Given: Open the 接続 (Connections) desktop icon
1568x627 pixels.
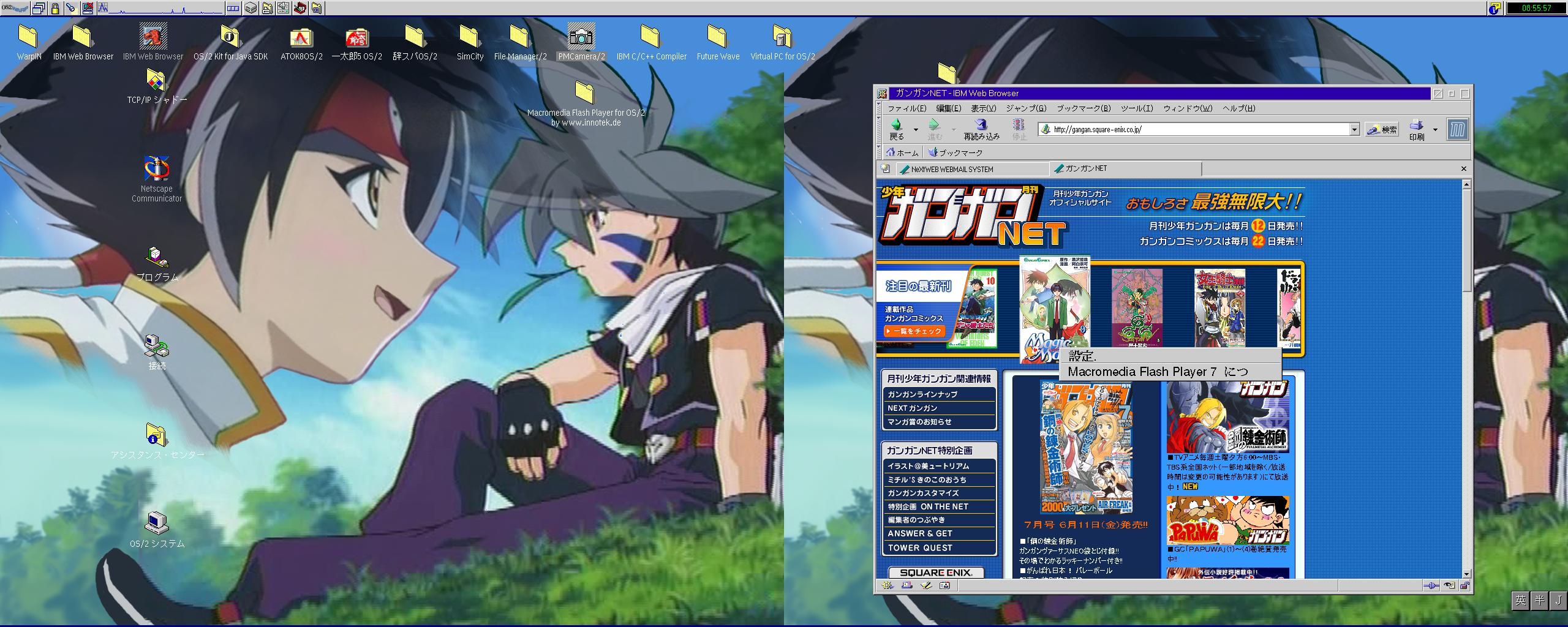Looking at the screenshot, I should pos(157,352).
